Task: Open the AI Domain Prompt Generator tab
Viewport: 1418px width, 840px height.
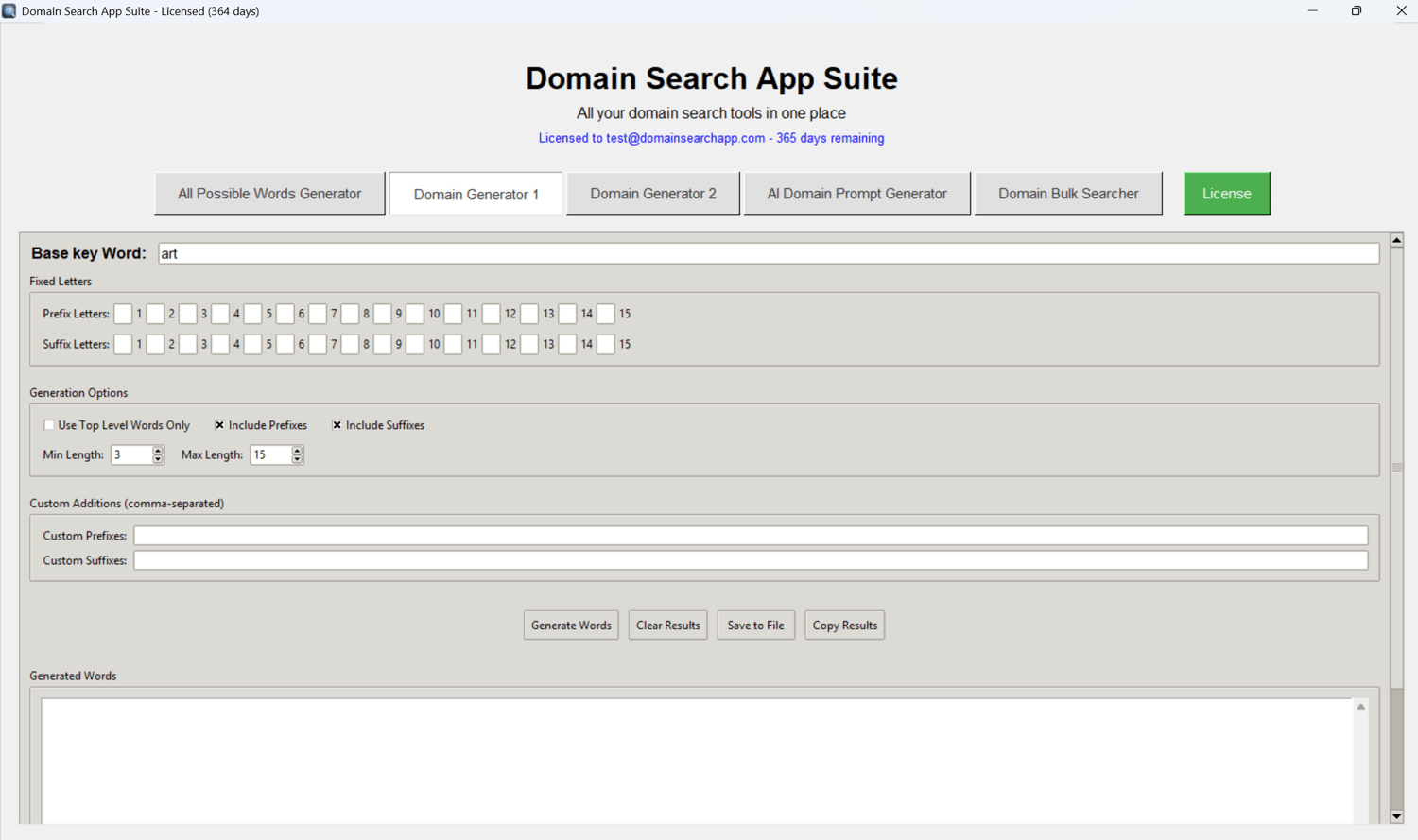Action: point(857,194)
